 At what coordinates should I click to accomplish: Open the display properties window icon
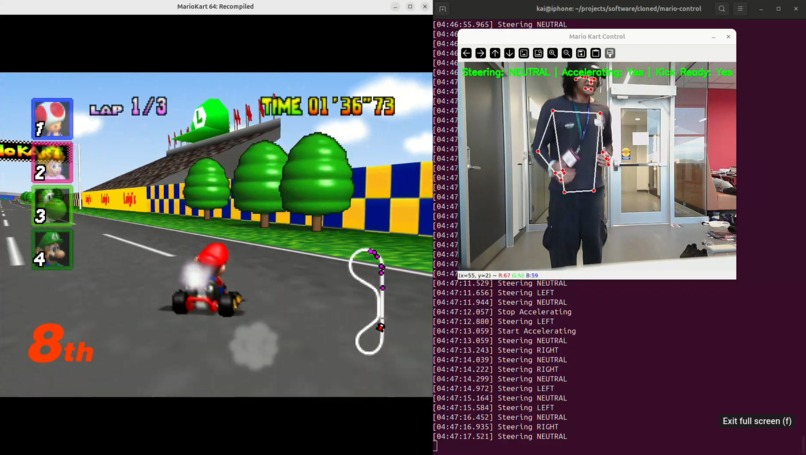[x=610, y=53]
